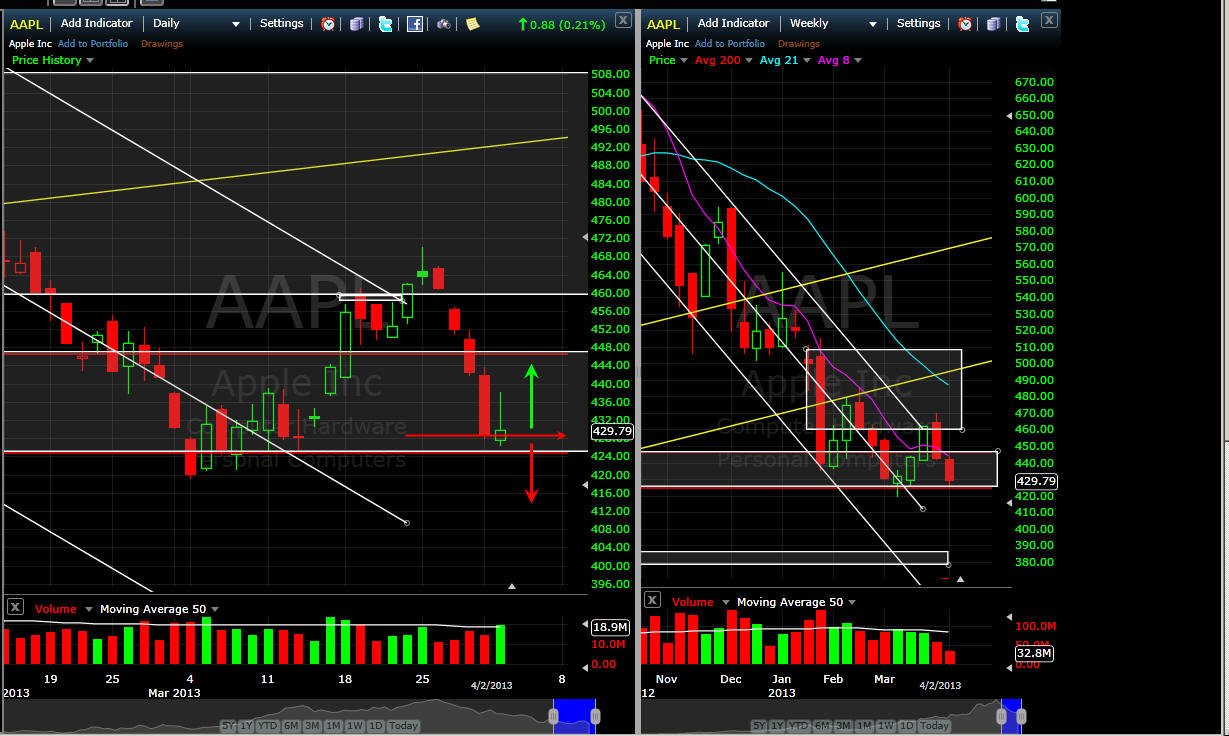Jump to Today in Weekly chart
The width and height of the screenshot is (1229, 736).
pos(934,725)
